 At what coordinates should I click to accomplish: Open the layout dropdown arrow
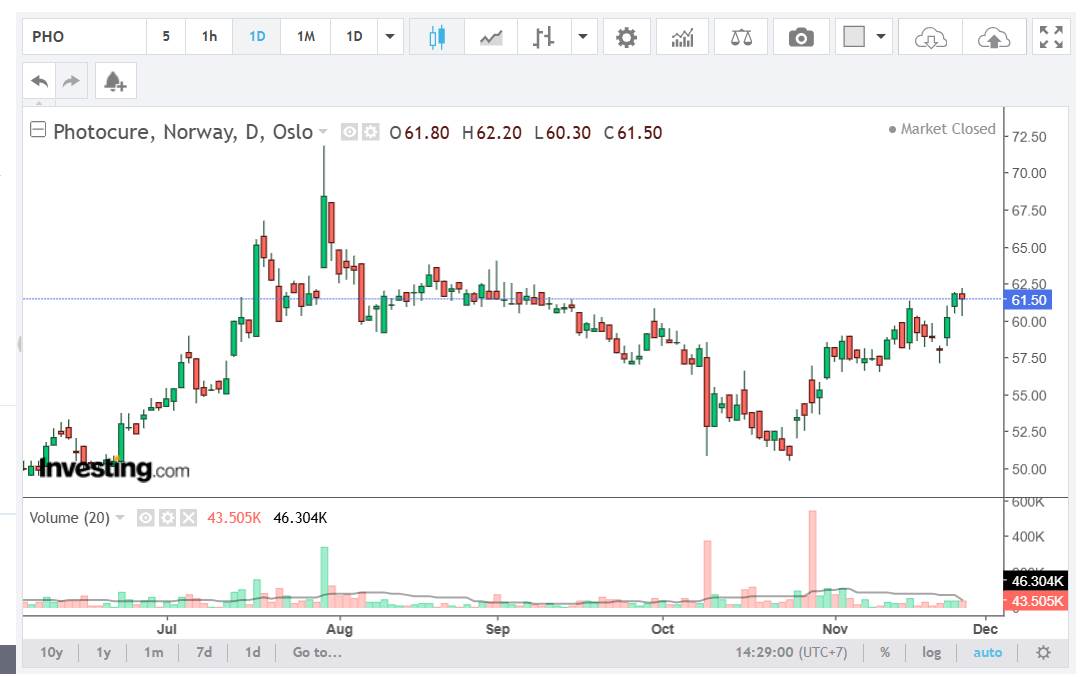pos(881,37)
